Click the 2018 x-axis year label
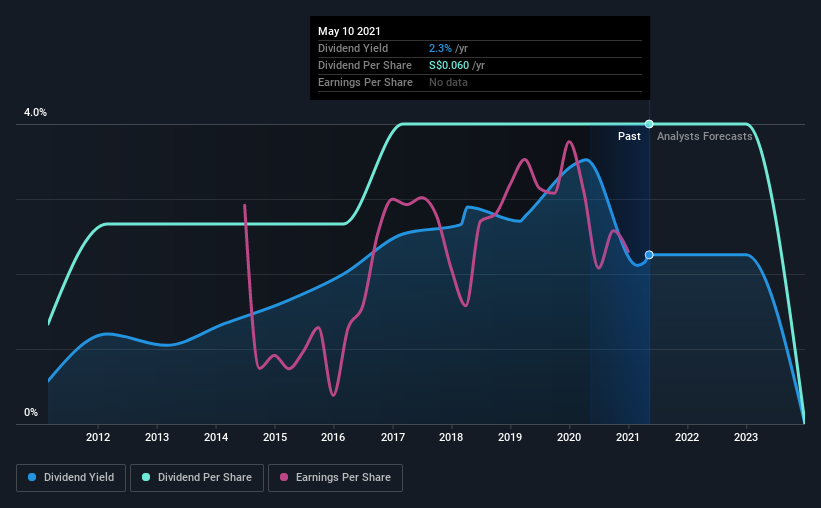Image resolution: width=821 pixels, height=508 pixels. pyautogui.click(x=451, y=437)
